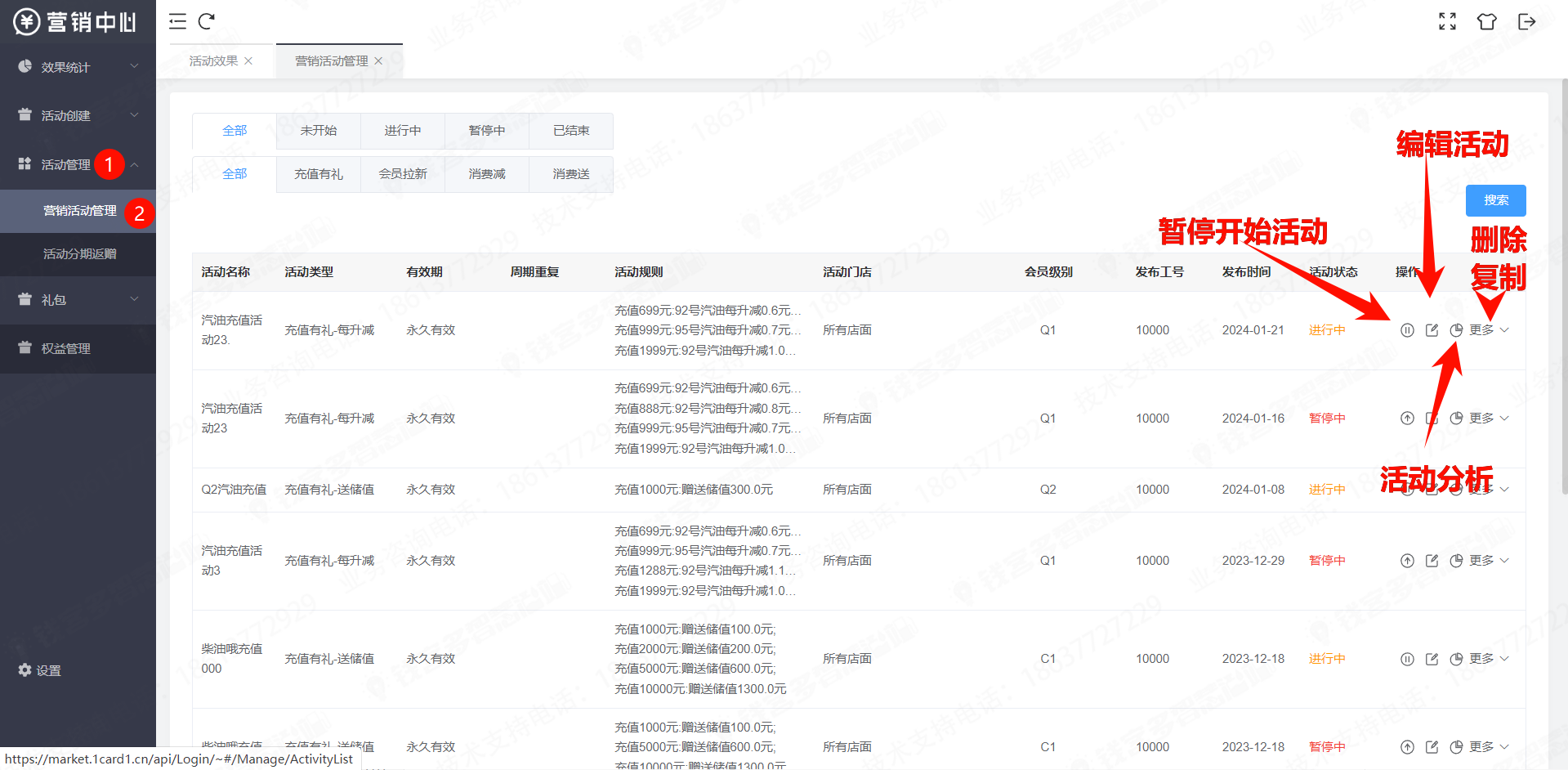Show only 充值有礼 activities
This screenshot has width=1568, height=770.
coord(319,174)
